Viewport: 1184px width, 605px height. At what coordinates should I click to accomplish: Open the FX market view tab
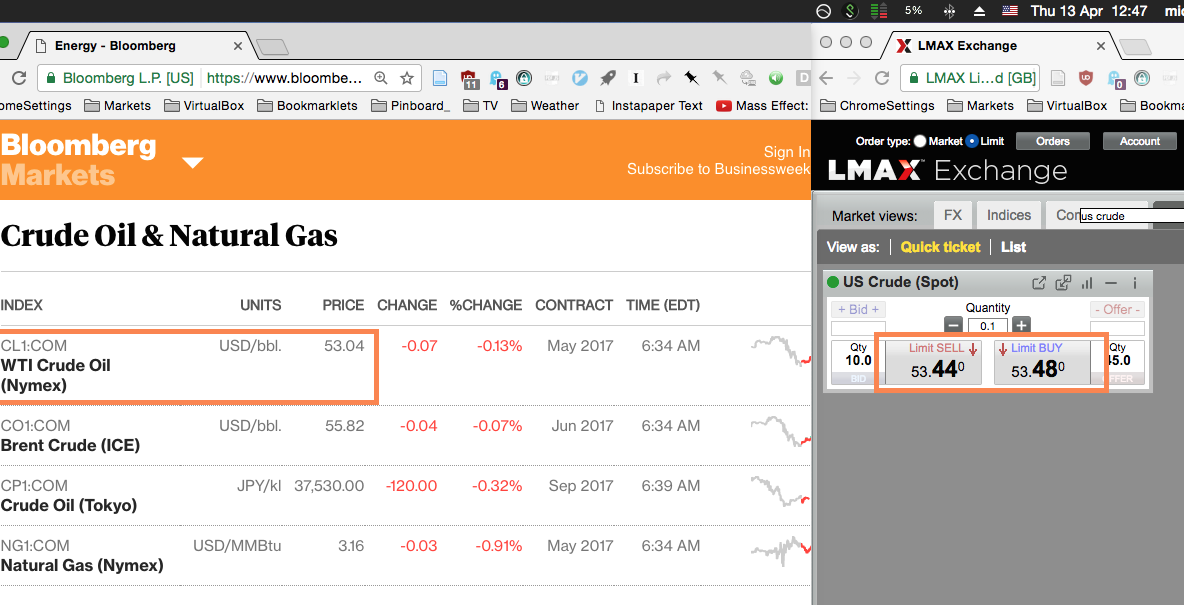tap(952, 215)
